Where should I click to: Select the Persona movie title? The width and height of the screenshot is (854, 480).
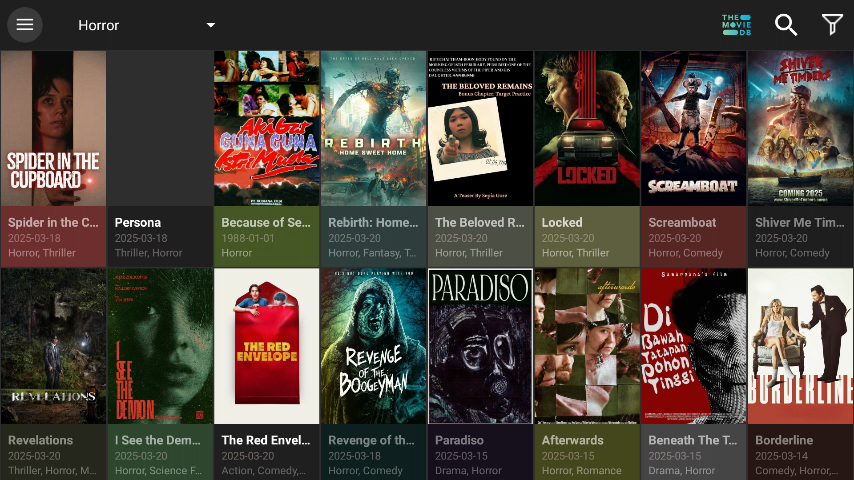138,222
